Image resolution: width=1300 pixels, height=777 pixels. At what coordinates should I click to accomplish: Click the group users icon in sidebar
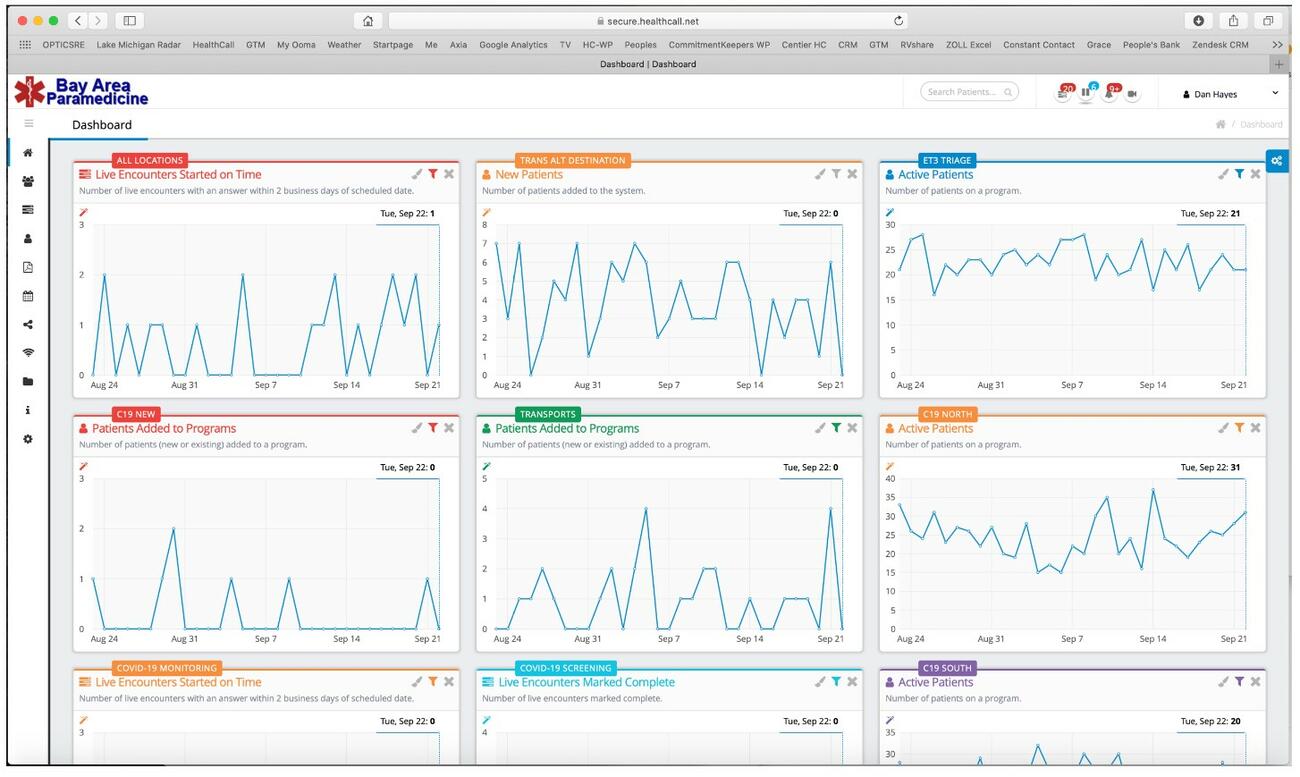coord(28,182)
